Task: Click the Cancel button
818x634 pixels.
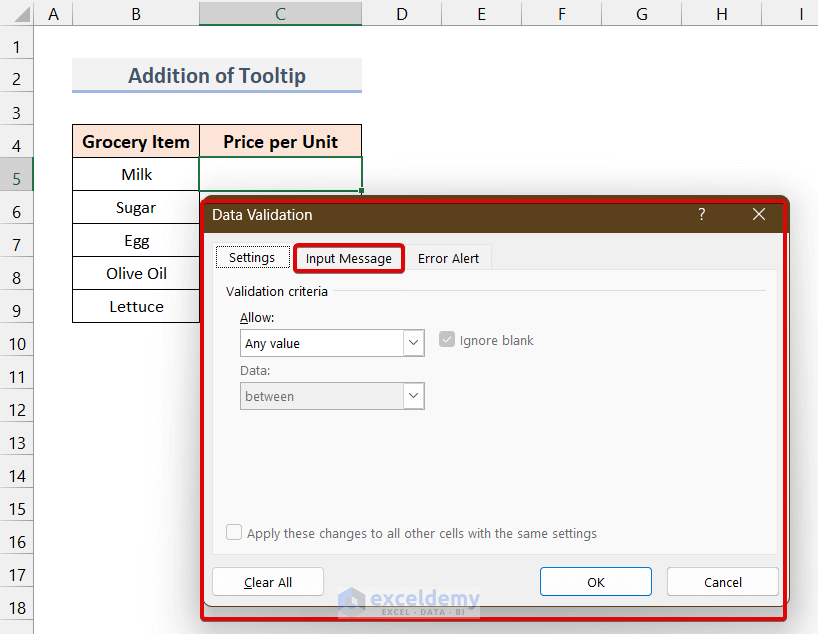Action: pyautogui.click(x=723, y=582)
